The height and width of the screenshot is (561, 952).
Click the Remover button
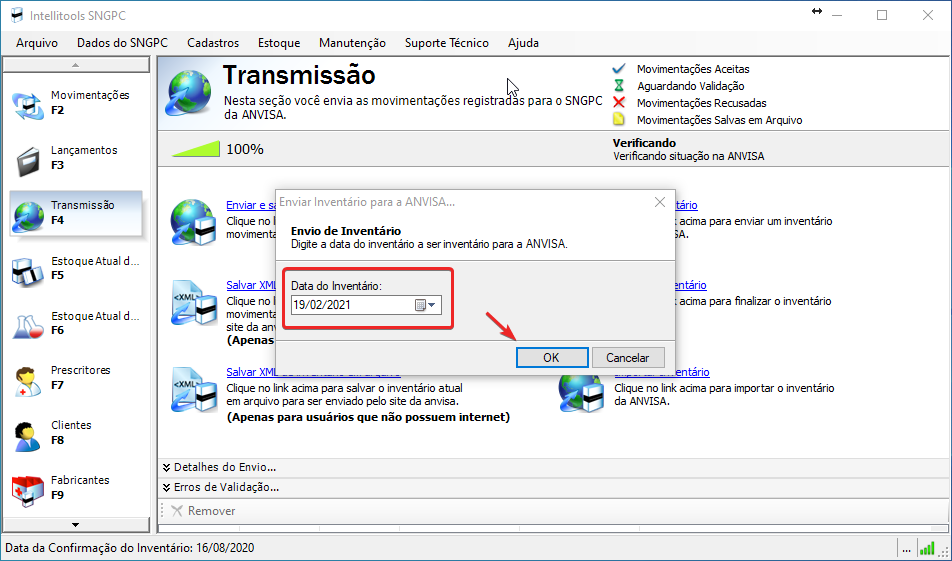coord(203,511)
